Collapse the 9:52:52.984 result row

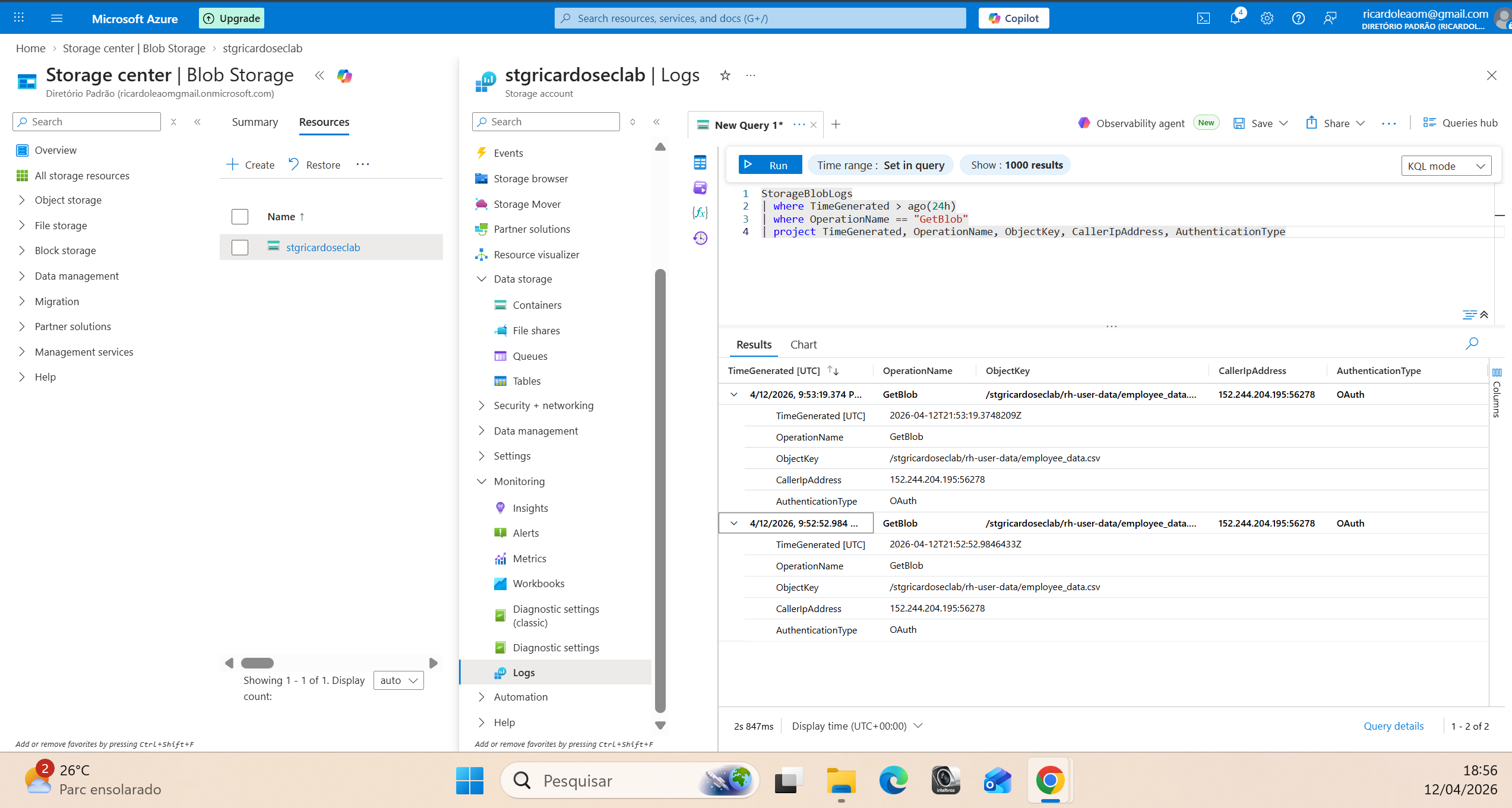tap(734, 523)
